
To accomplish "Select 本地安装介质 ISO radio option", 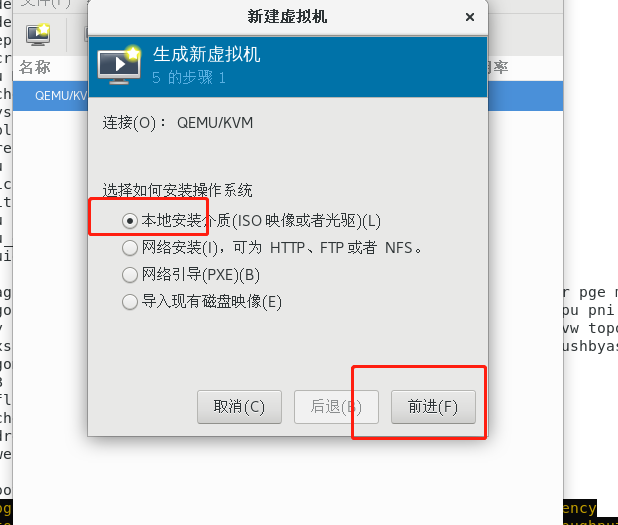I will click(x=251, y=221).
